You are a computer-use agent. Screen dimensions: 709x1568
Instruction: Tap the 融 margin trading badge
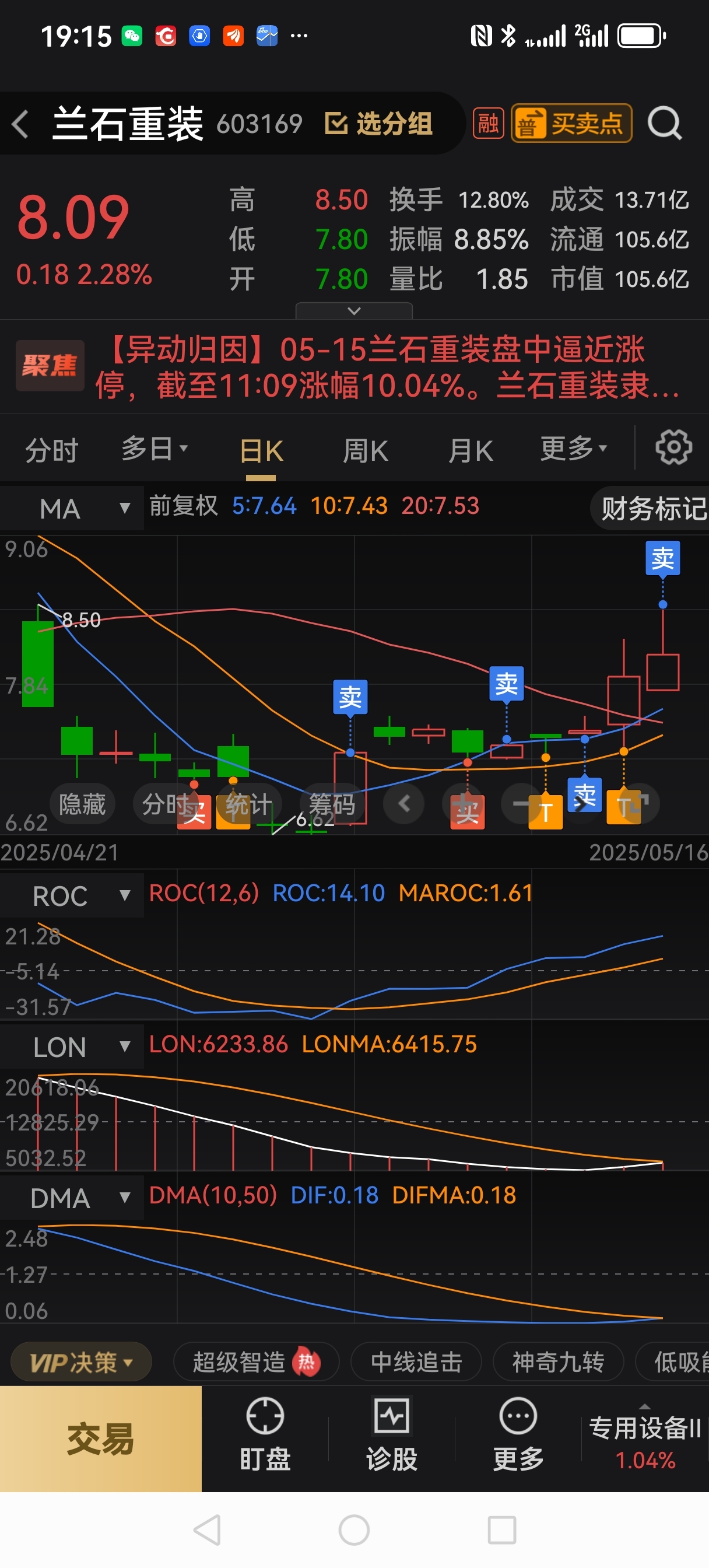[488, 124]
